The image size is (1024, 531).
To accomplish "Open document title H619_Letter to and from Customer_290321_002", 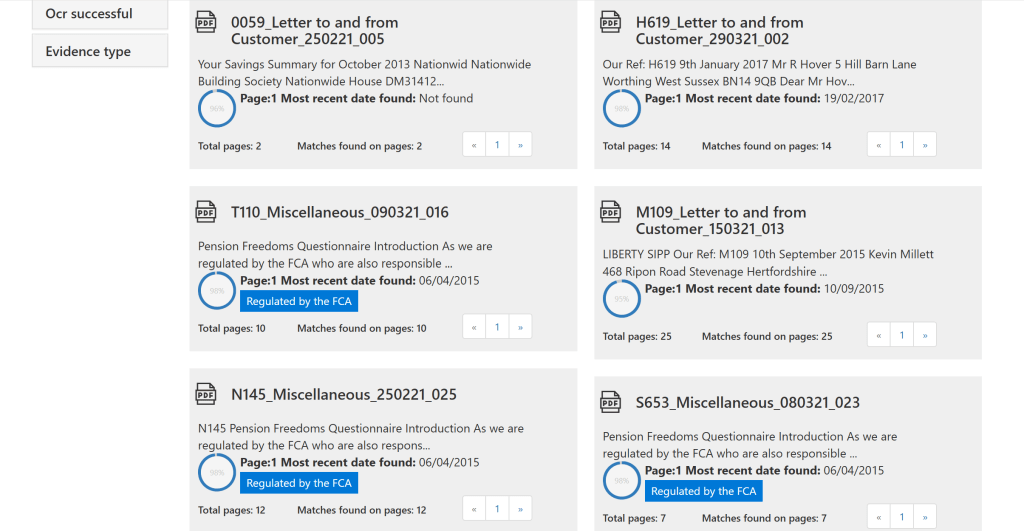I will pyautogui.click(x=719, y=31).
